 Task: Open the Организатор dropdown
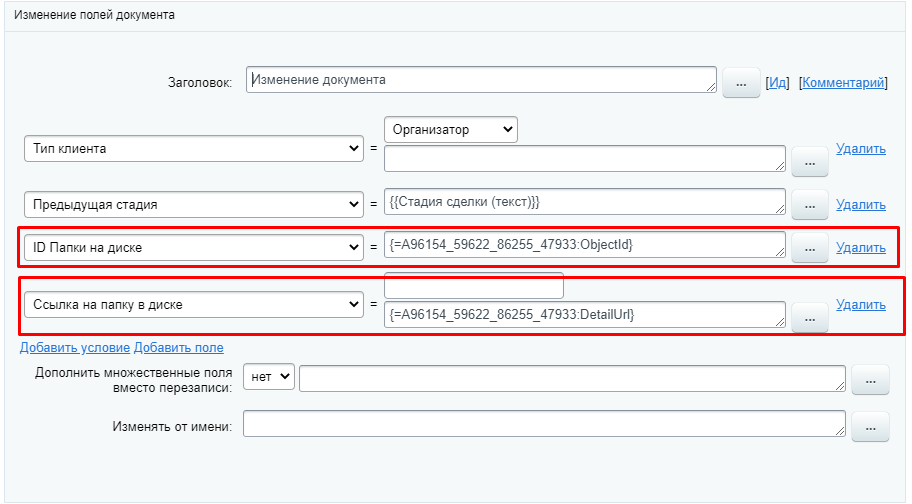pyautogui.click(x=450, y=129)
